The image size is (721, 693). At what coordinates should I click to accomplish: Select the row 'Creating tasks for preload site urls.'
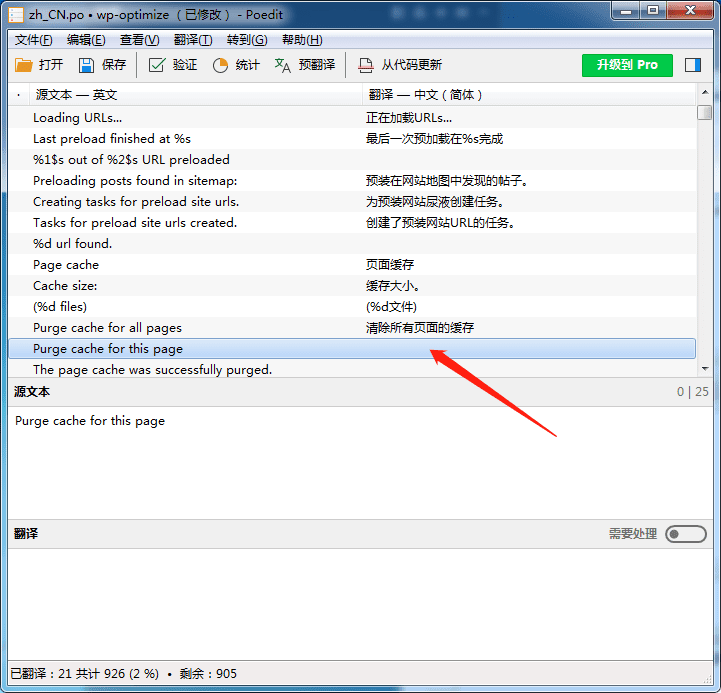click(352, 202)
